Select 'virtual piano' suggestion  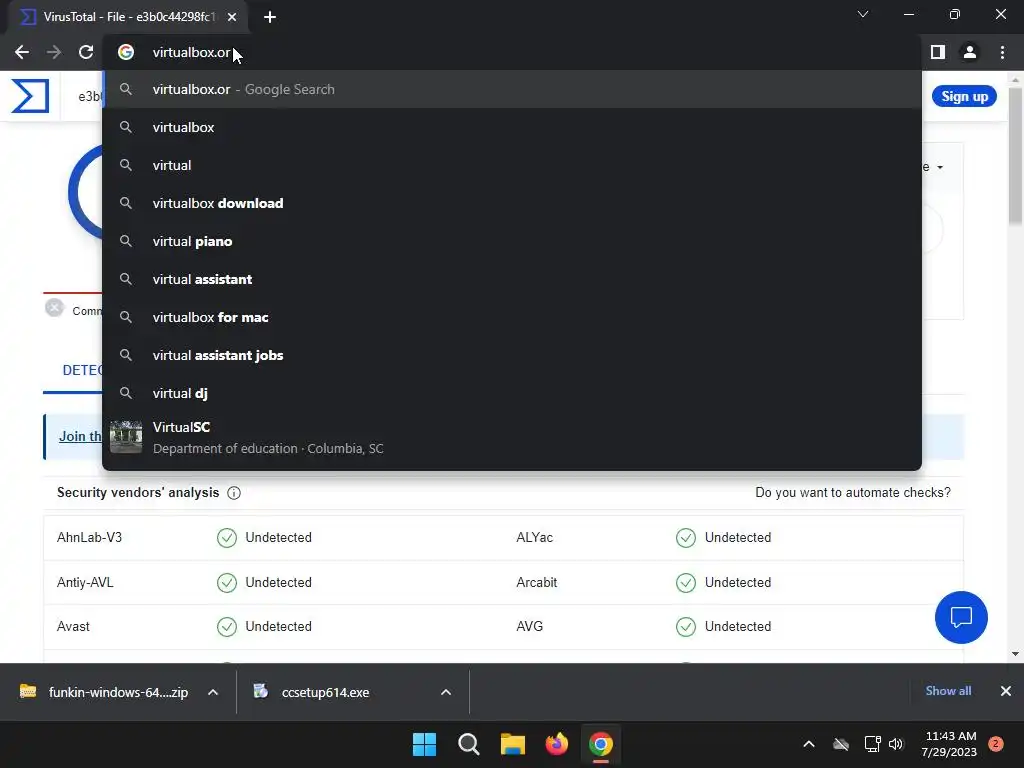click(512, 241)
